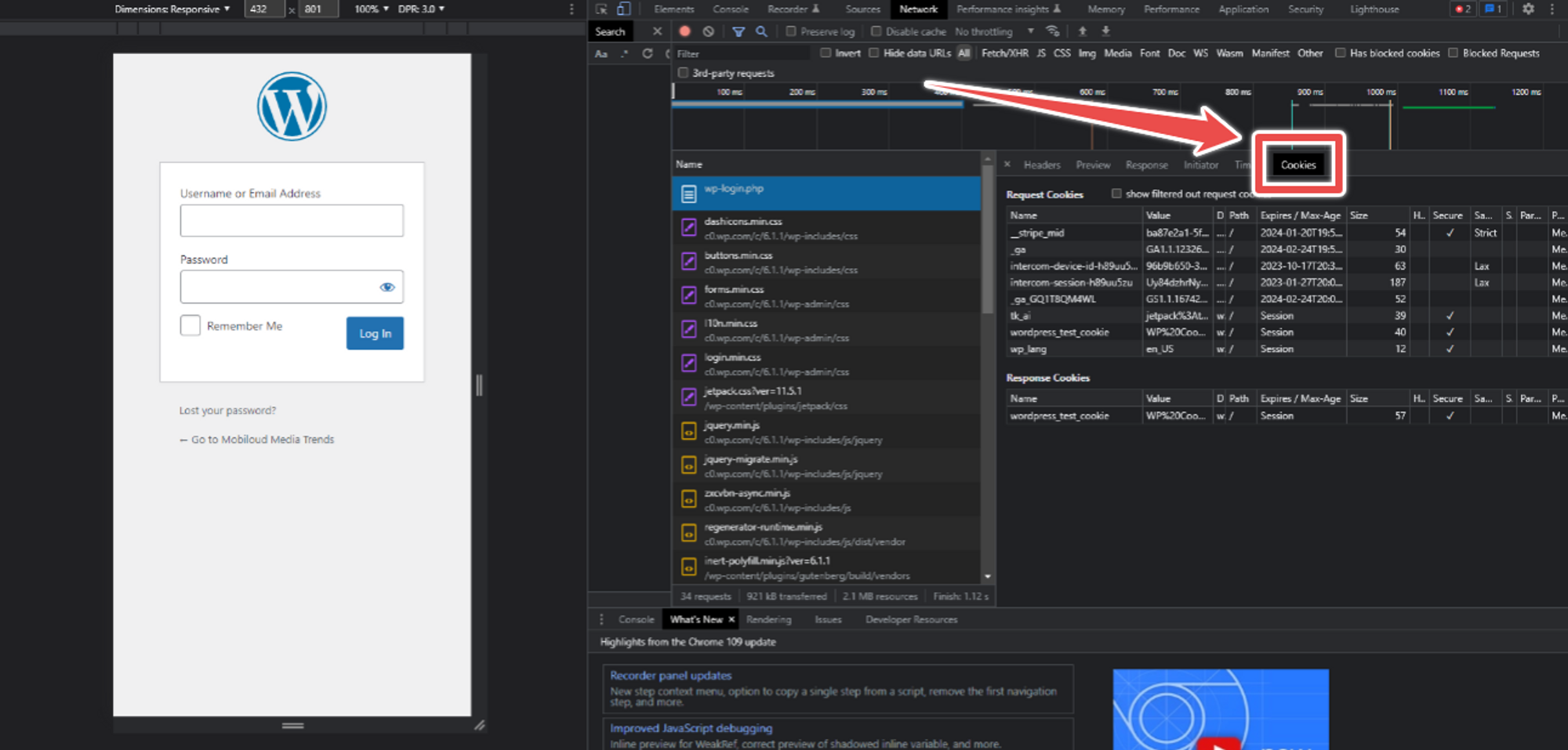
Task: Switch to the Console tab in top bar
Action: 731,9
